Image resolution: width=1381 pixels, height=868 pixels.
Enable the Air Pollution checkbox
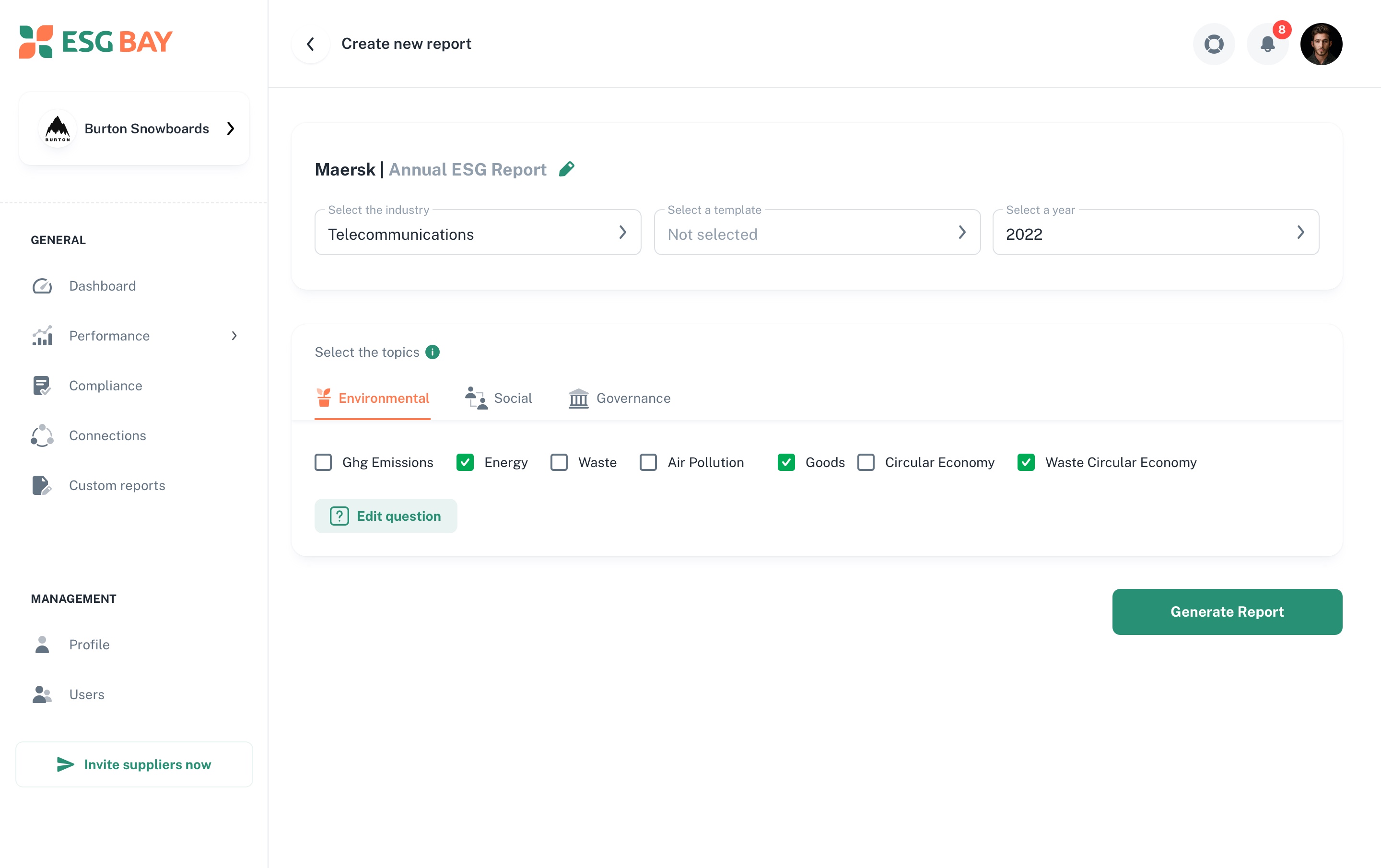tap(648, 462)
